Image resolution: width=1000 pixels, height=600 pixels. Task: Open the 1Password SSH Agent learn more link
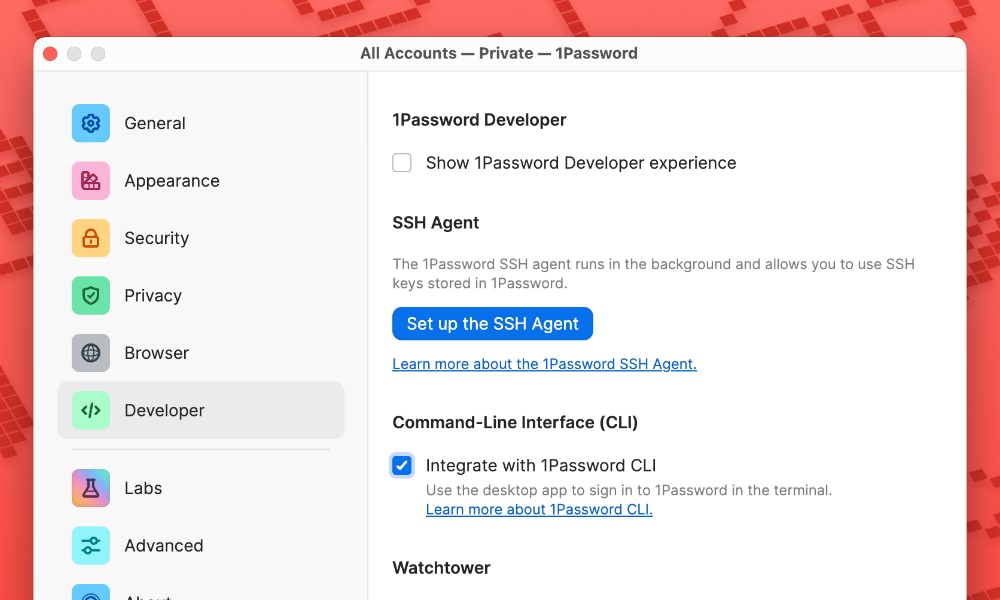point(544,364)
